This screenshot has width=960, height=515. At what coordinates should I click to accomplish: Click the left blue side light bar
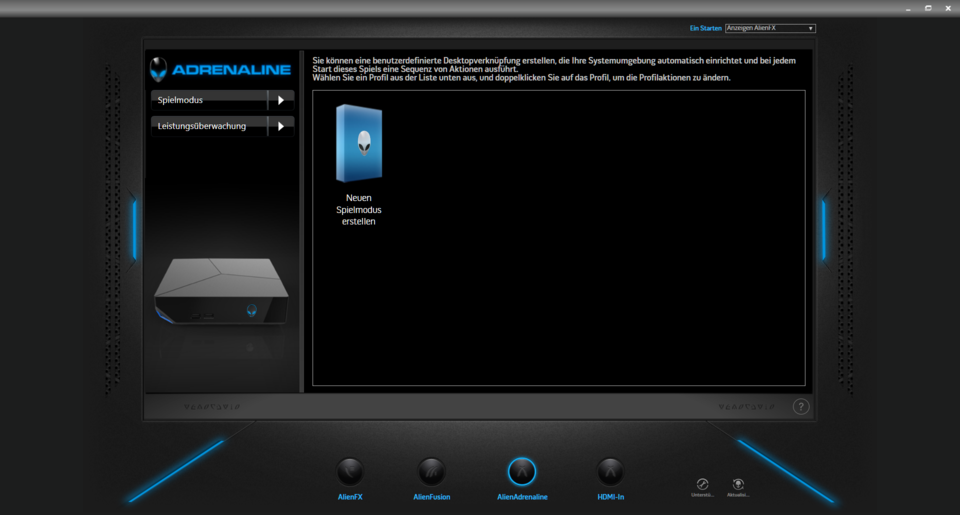(x=135, y=230)
